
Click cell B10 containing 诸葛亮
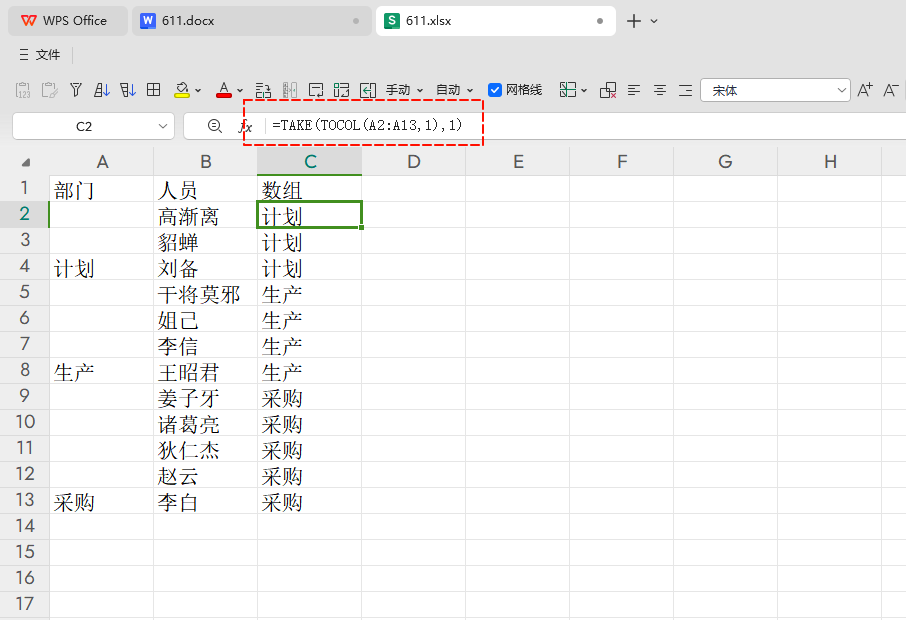tap(206, 423)
